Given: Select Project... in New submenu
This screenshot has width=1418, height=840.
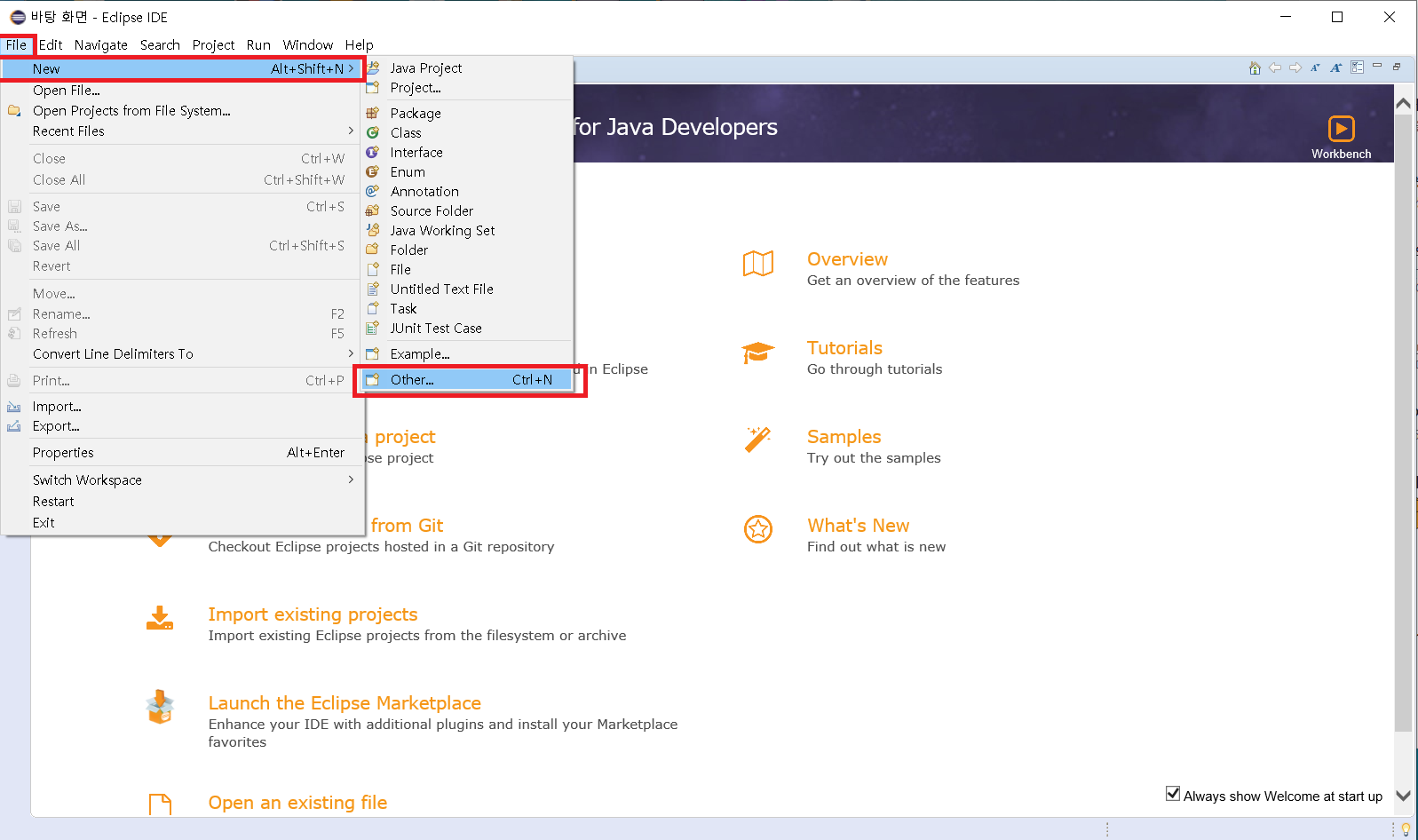Looking at the screenshot, I should click(467, 87).
